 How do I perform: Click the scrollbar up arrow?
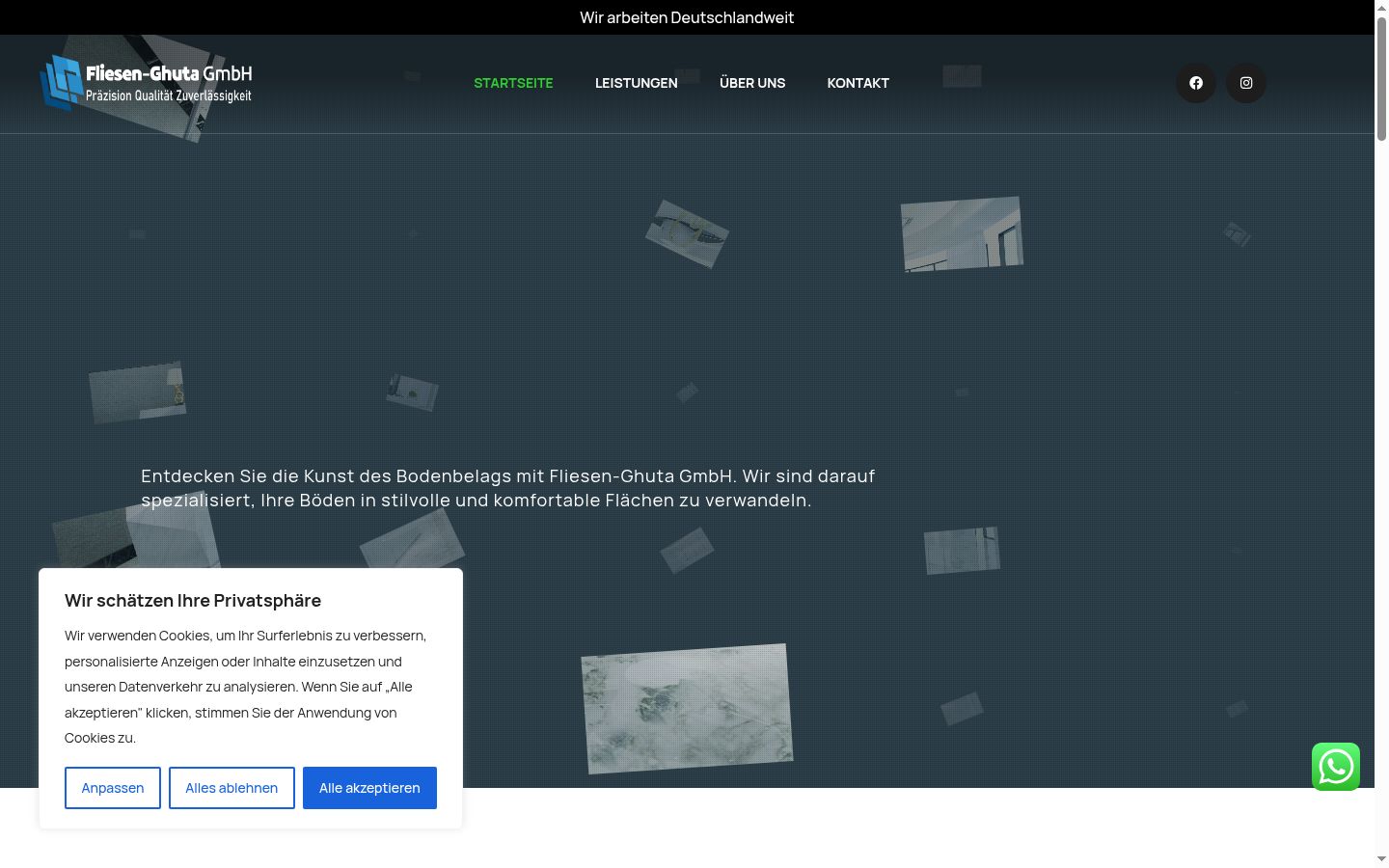point(1381,8)
